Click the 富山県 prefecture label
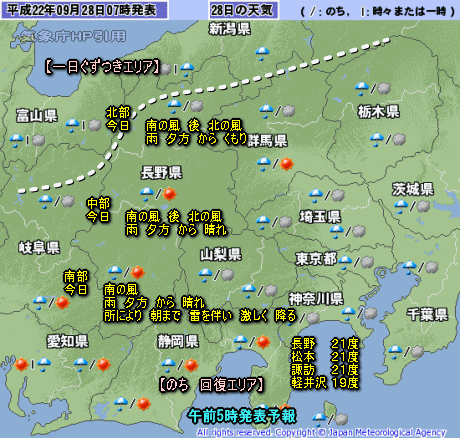460x438 pixels. 37,116
